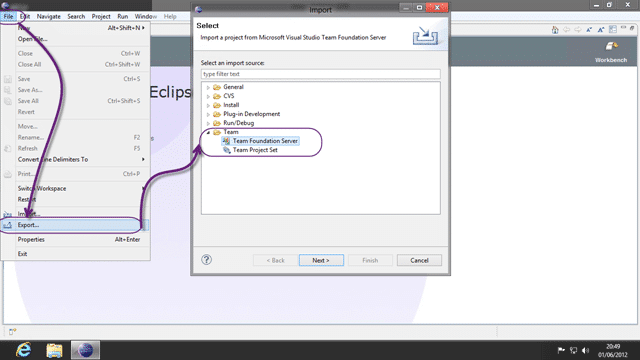Viewport: 640px width, 360px height.
Task: Expand the Run/Debug folder
Action: click(x=208, y=123)
